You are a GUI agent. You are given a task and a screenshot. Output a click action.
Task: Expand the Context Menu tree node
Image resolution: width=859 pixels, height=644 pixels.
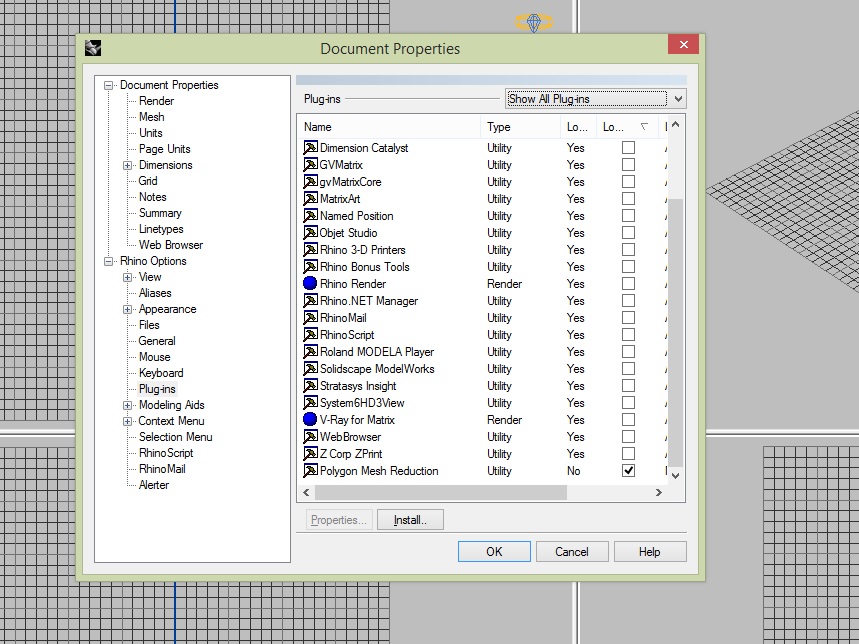pyautogui.click(x=127, y=421)
